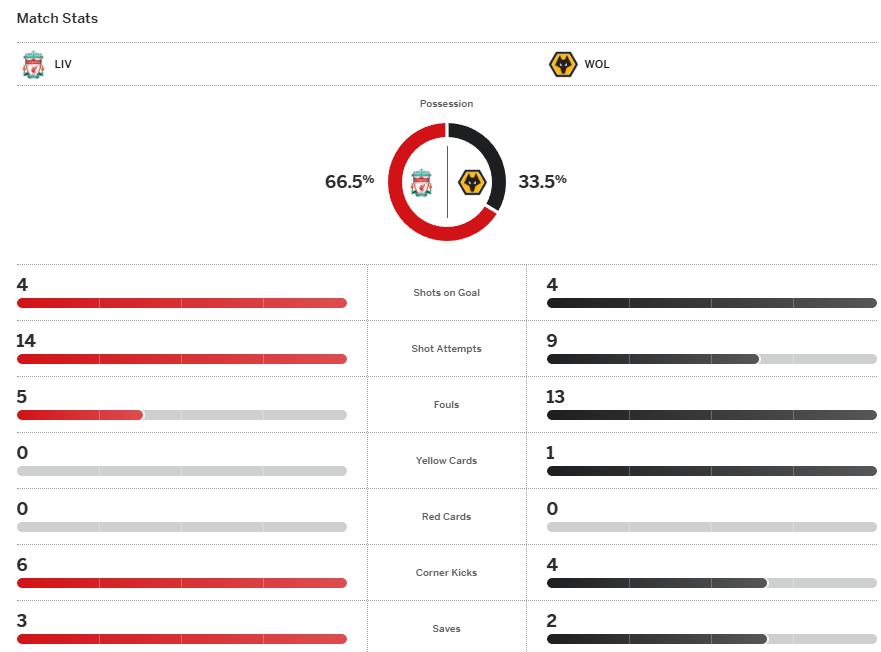This screenshot has width=881, height=652.
Task: Click Liverpool's red Fouls bar
Action: [x=80, y=415]
